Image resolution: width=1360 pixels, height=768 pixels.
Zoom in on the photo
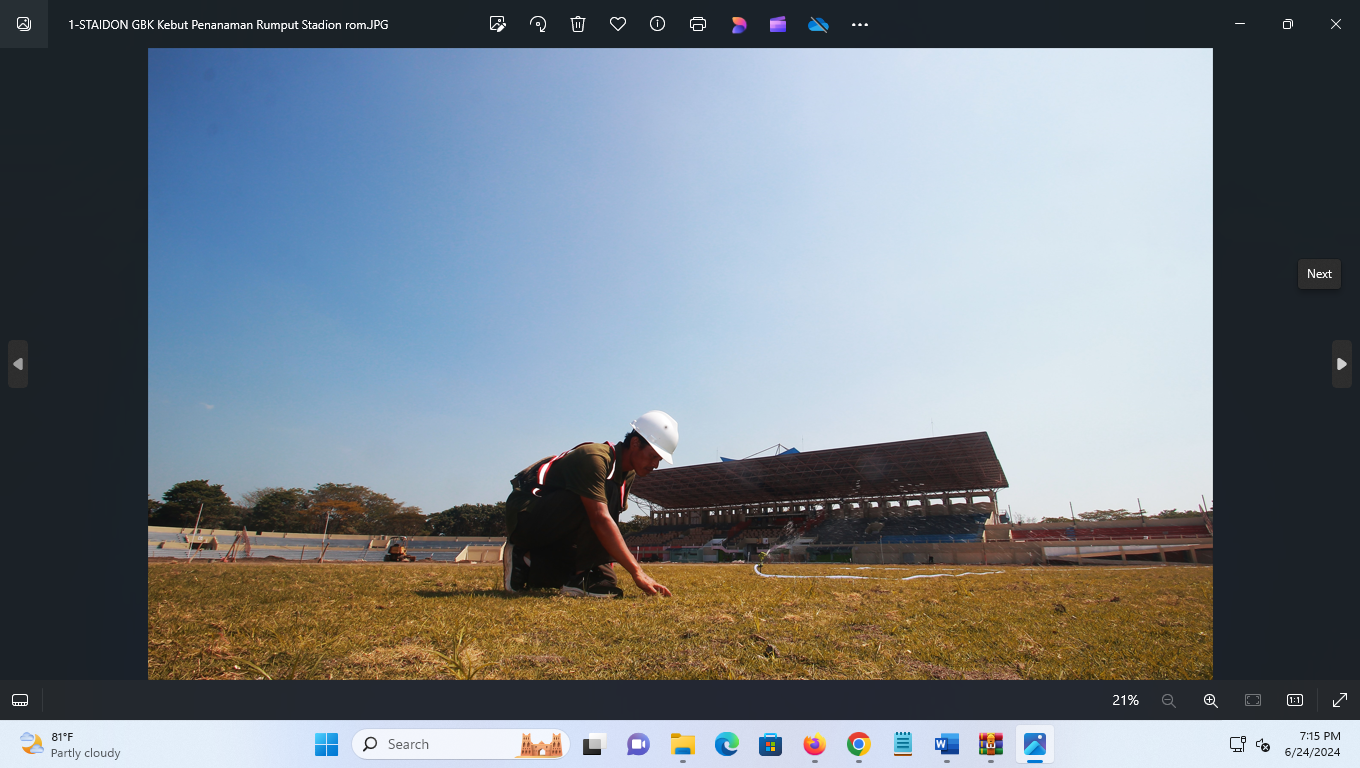1210,700
